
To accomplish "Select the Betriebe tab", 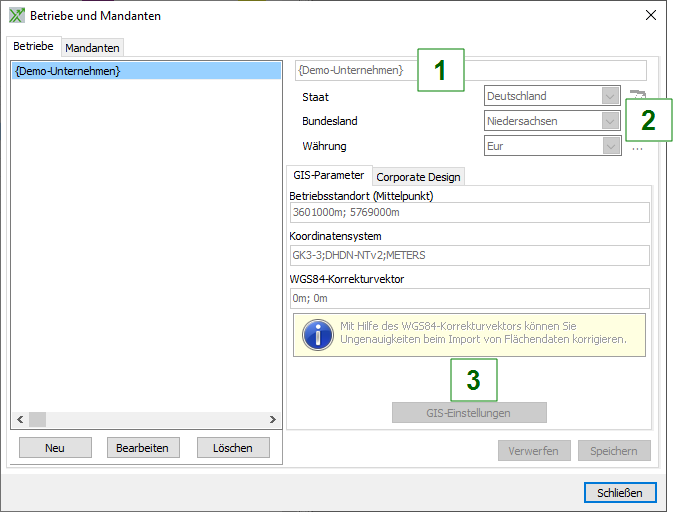I will (x=33, y=47).
